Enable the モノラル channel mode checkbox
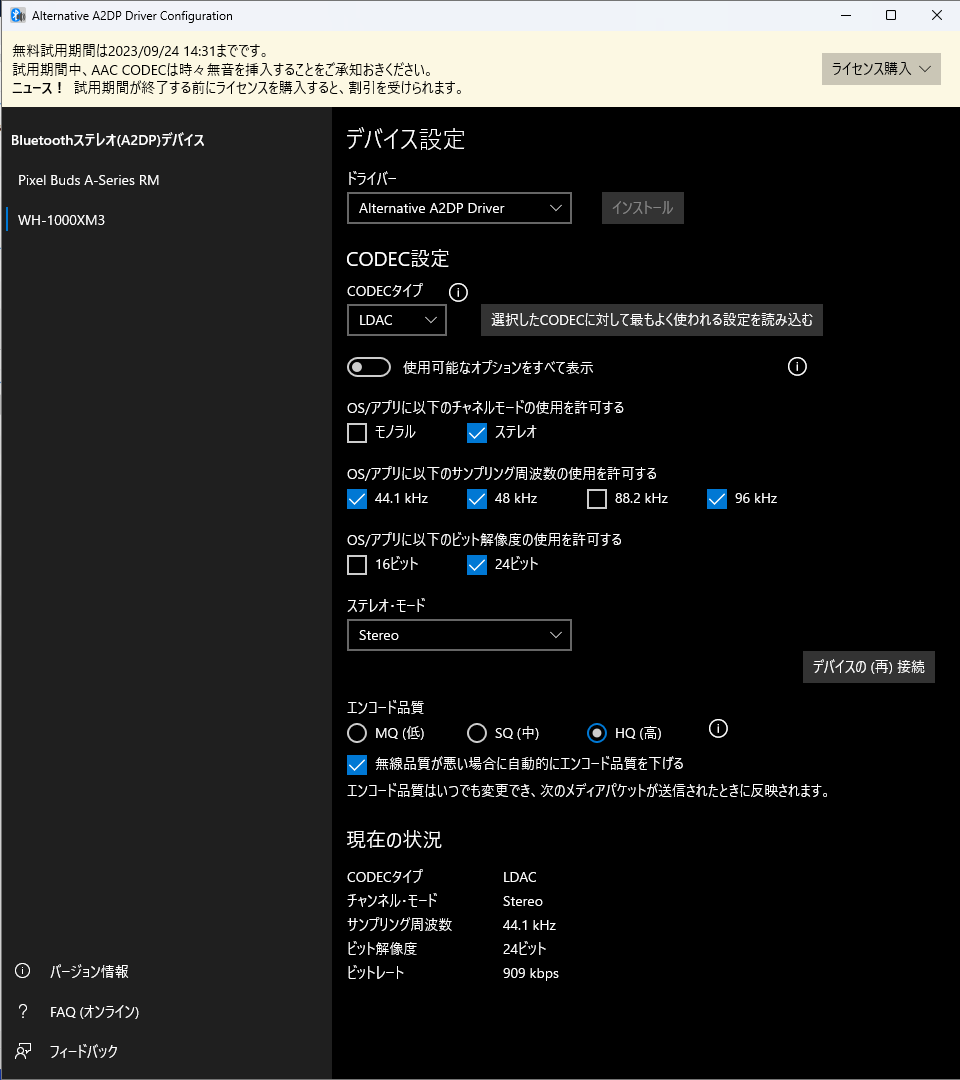Screen dimensions: 960x1080 pos(357,433)
